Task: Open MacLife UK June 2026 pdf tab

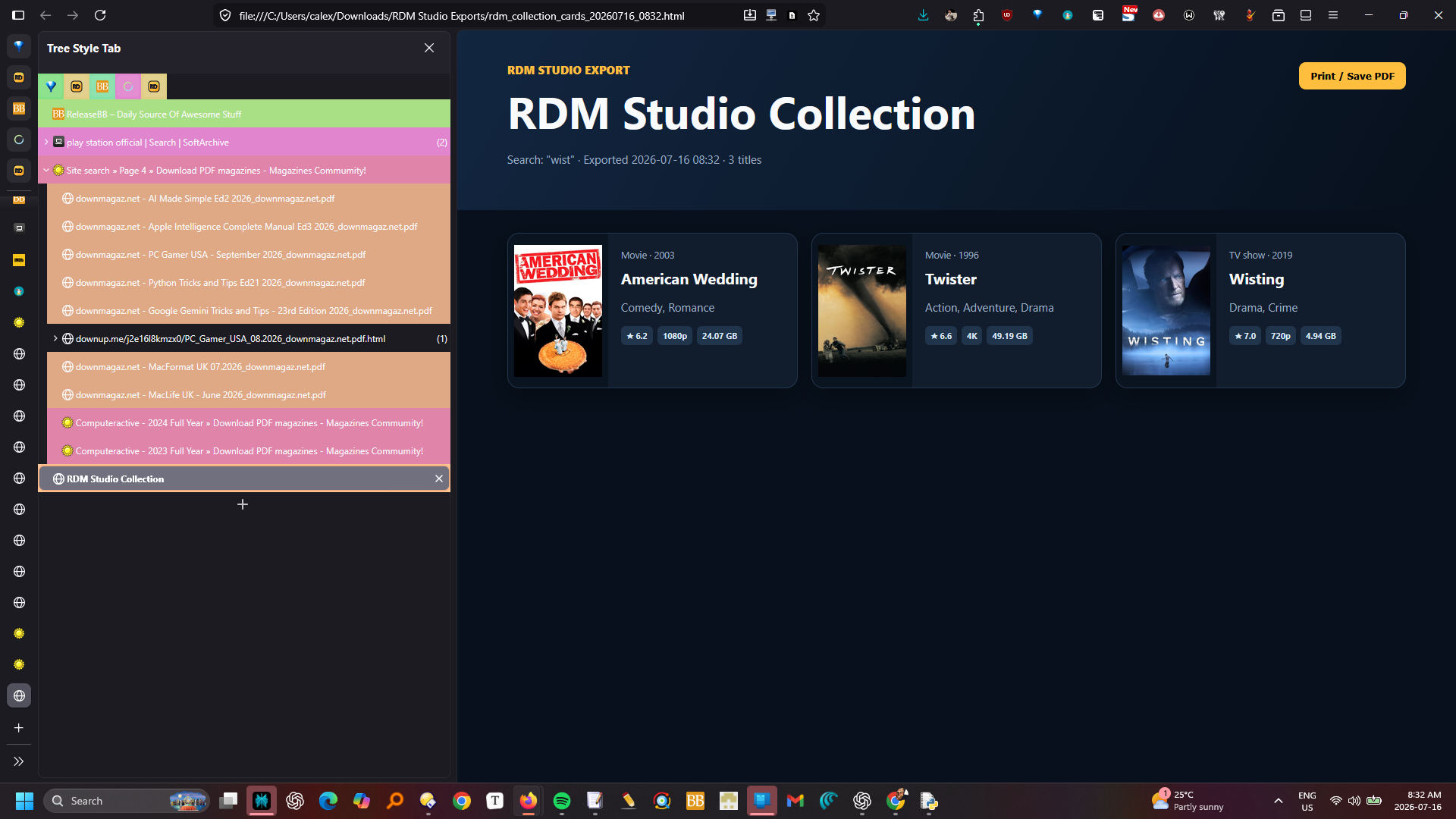Action: pyautogui.click(x=249, y=394)
